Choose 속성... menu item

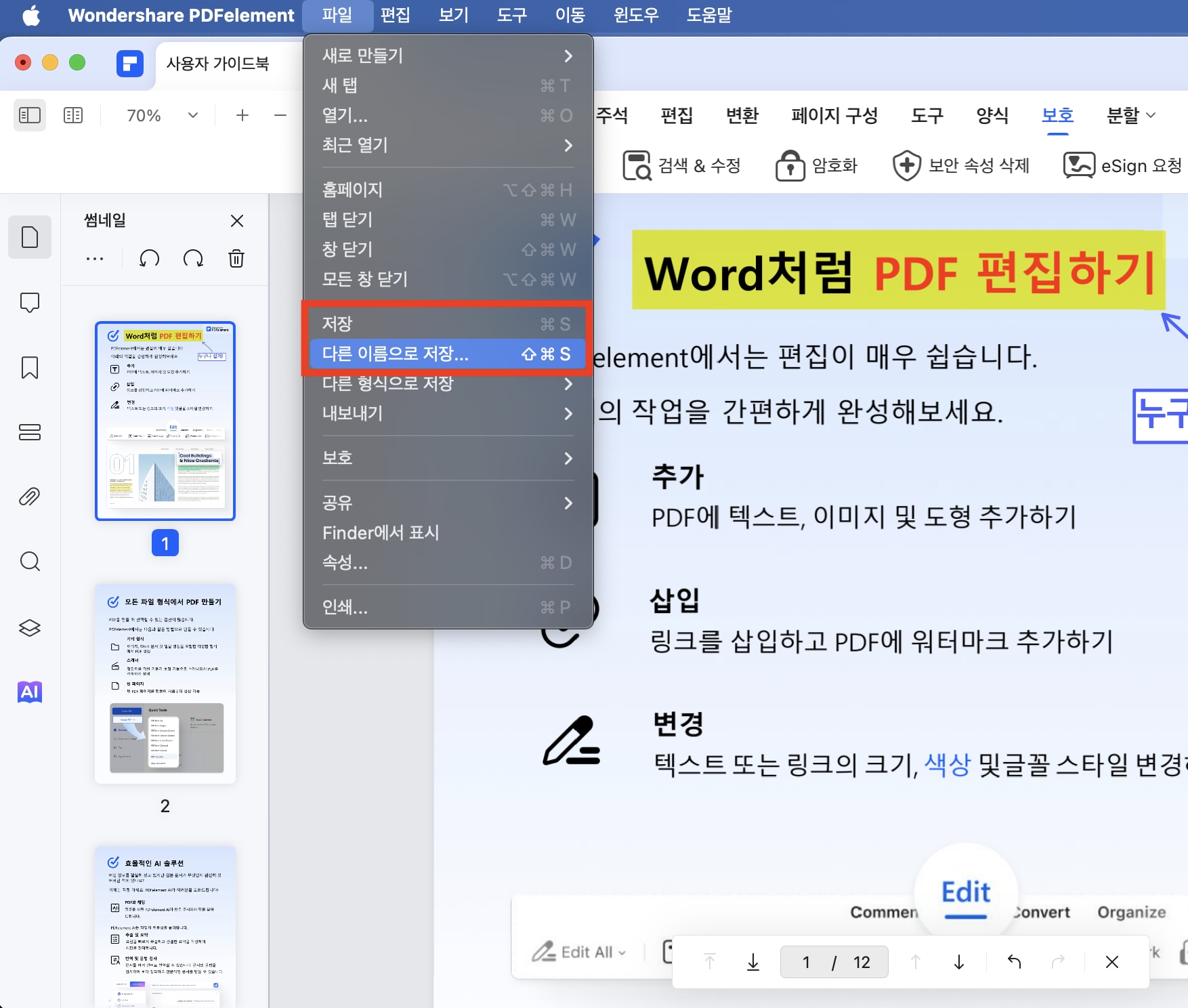point(448,562)
